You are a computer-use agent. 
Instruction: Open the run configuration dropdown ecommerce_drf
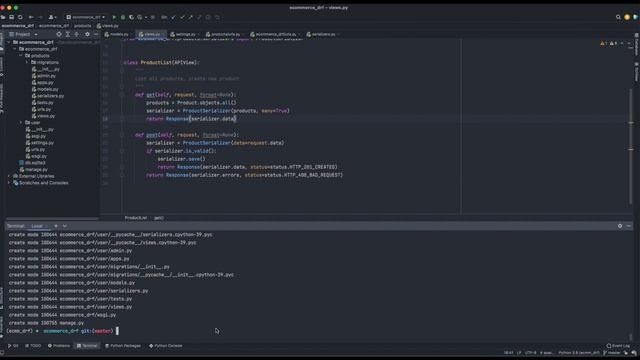tap(86, 17)
